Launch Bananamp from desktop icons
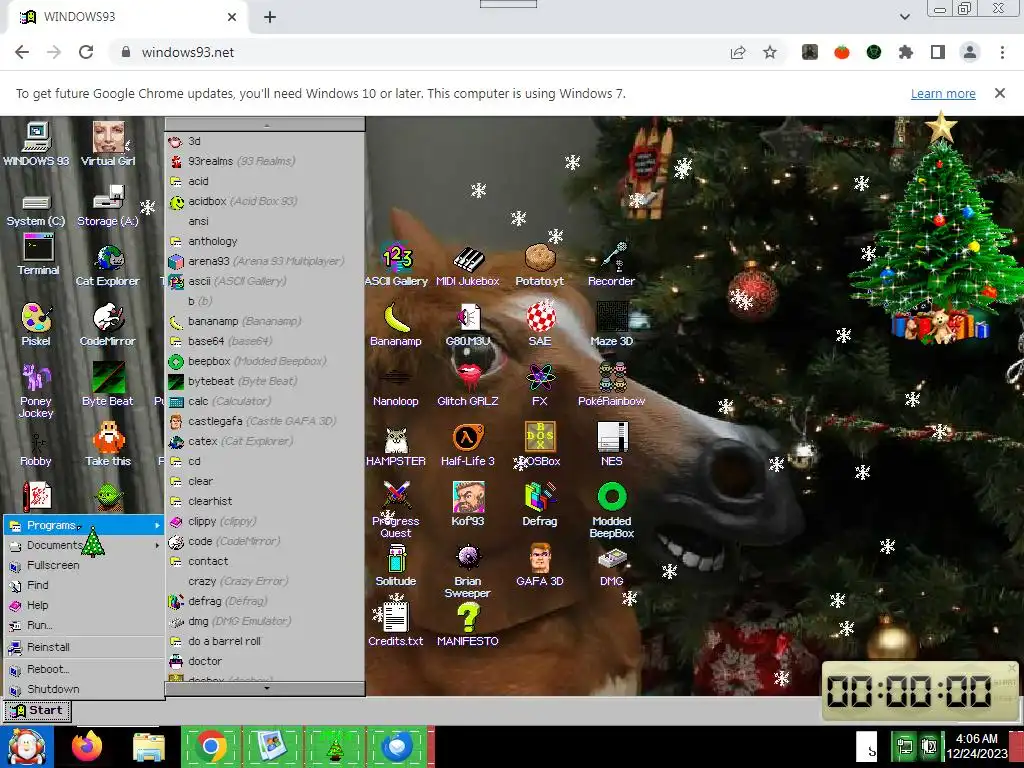Screen dimensions: 1024x768 [x=396, y=325]
